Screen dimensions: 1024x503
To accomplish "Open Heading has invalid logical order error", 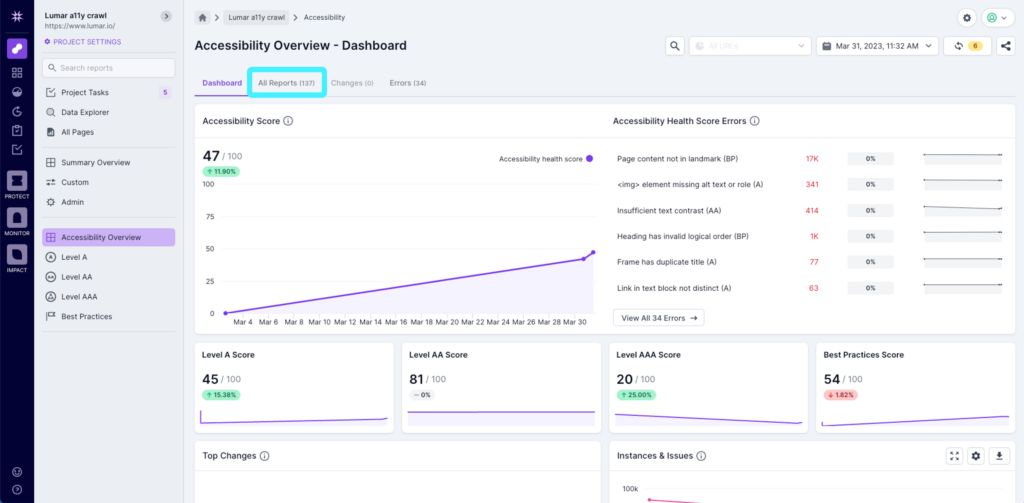I will tap(682, 236).
